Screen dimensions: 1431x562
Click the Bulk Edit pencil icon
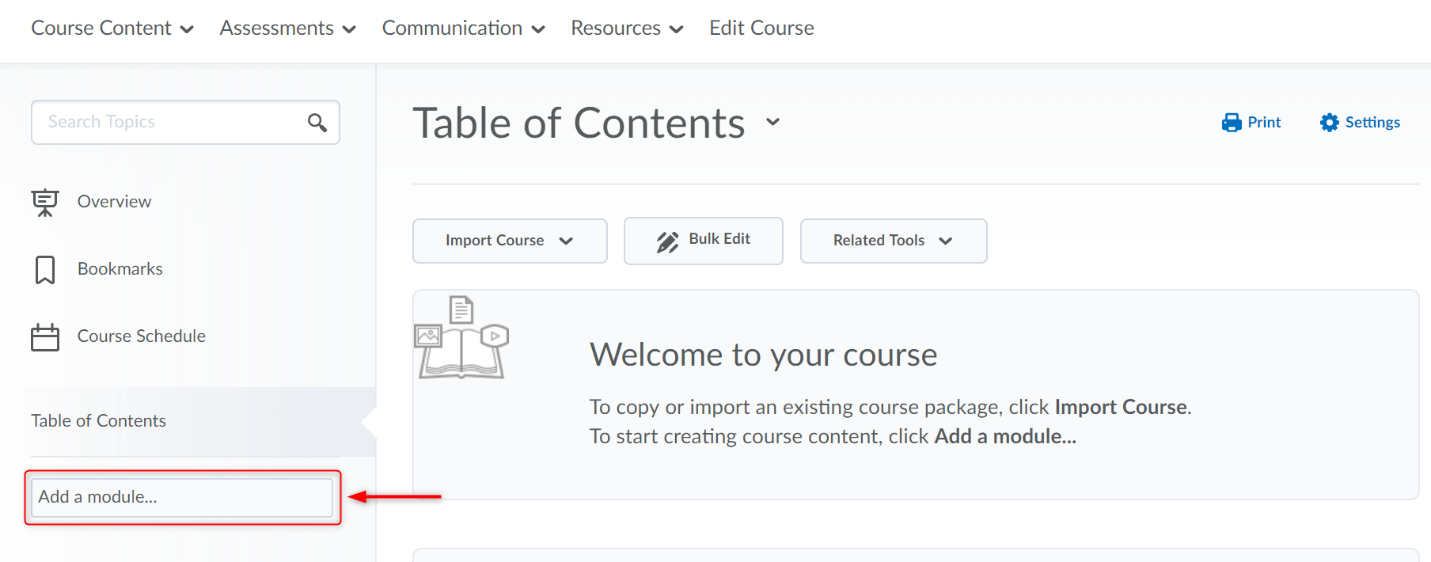(667, 242)
